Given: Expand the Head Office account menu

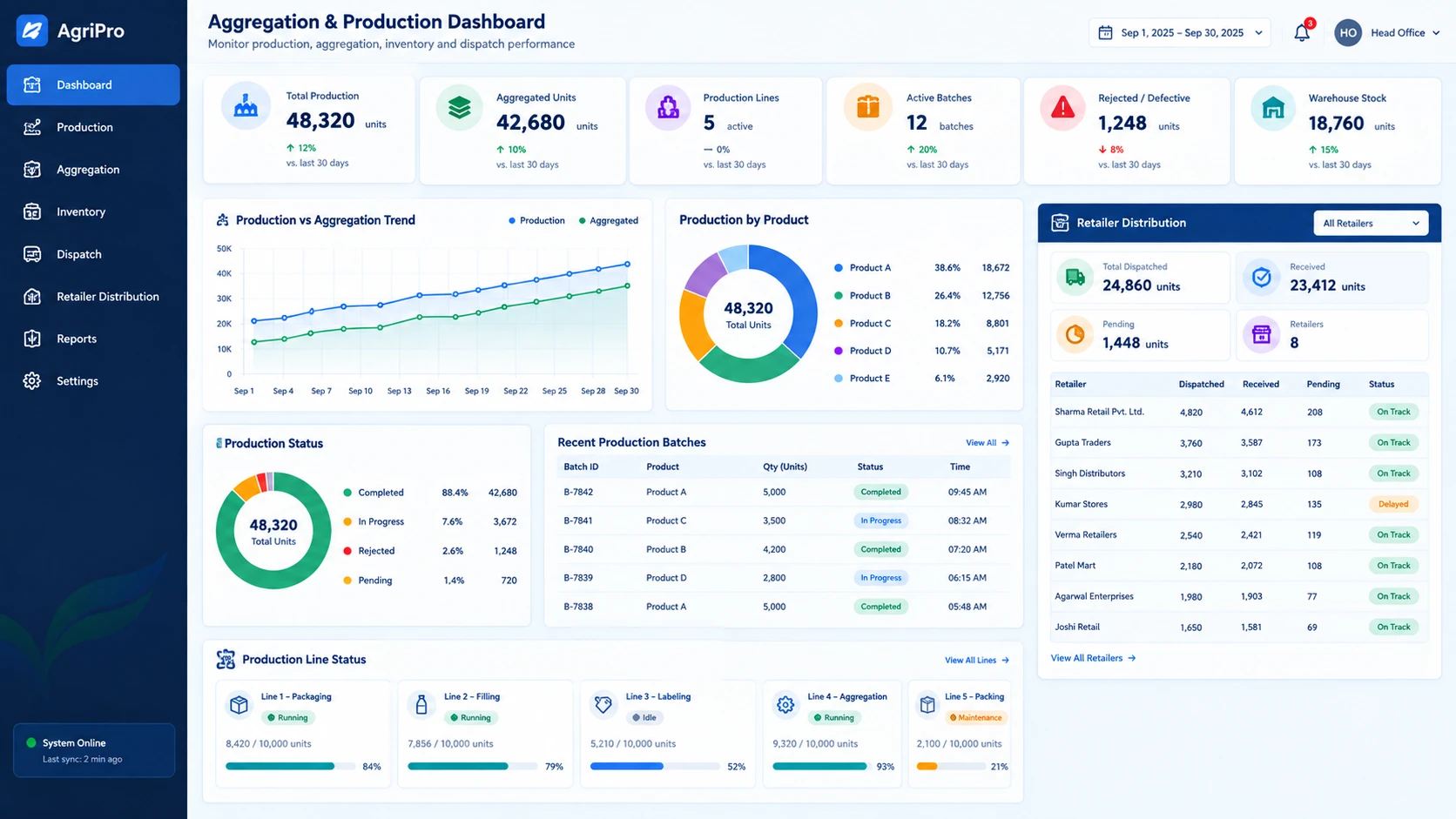Looking at the screenshot, I should click(1405, 33).
